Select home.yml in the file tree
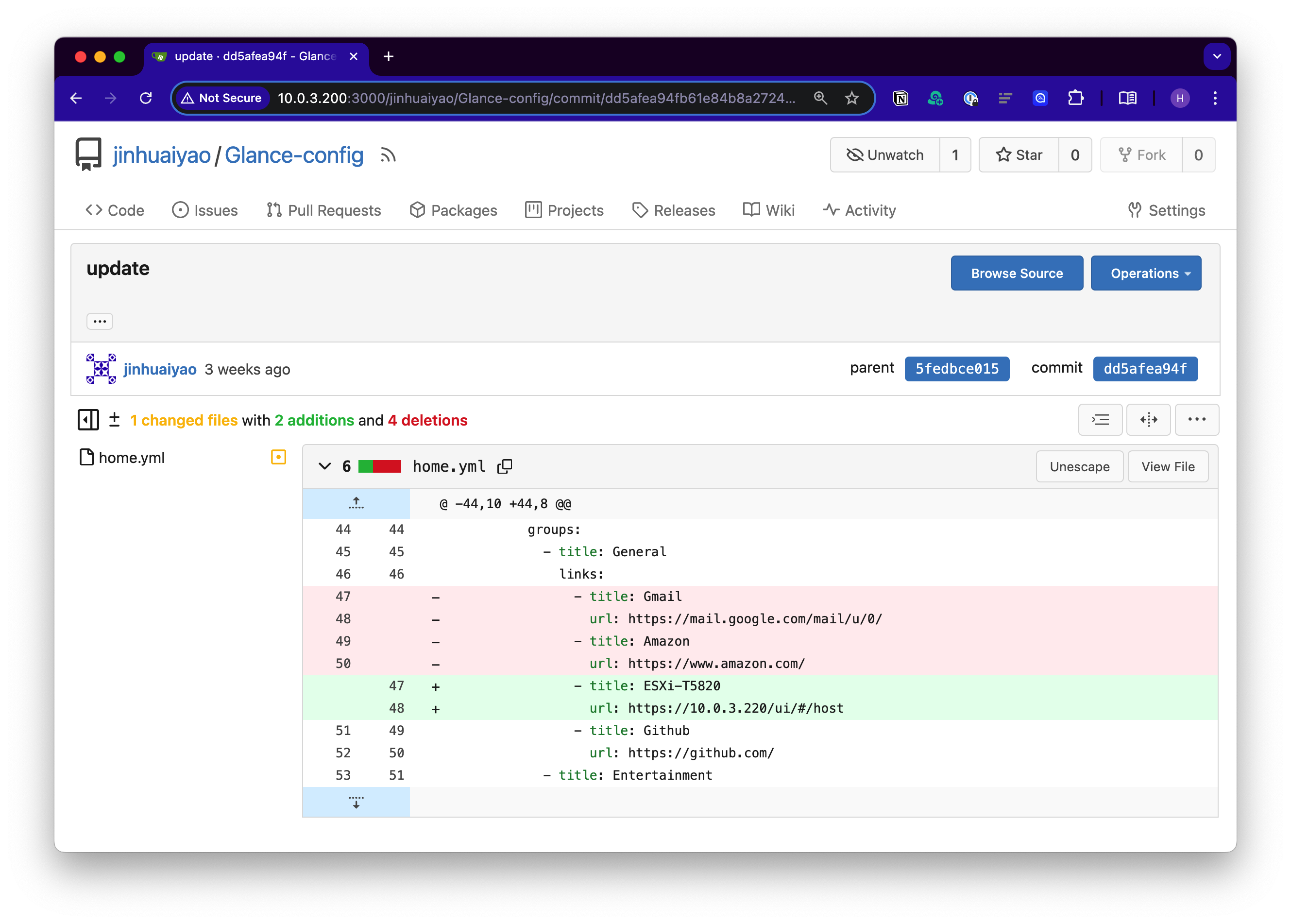This screenshot has width=1291, height=924. [x=131, y=458]
